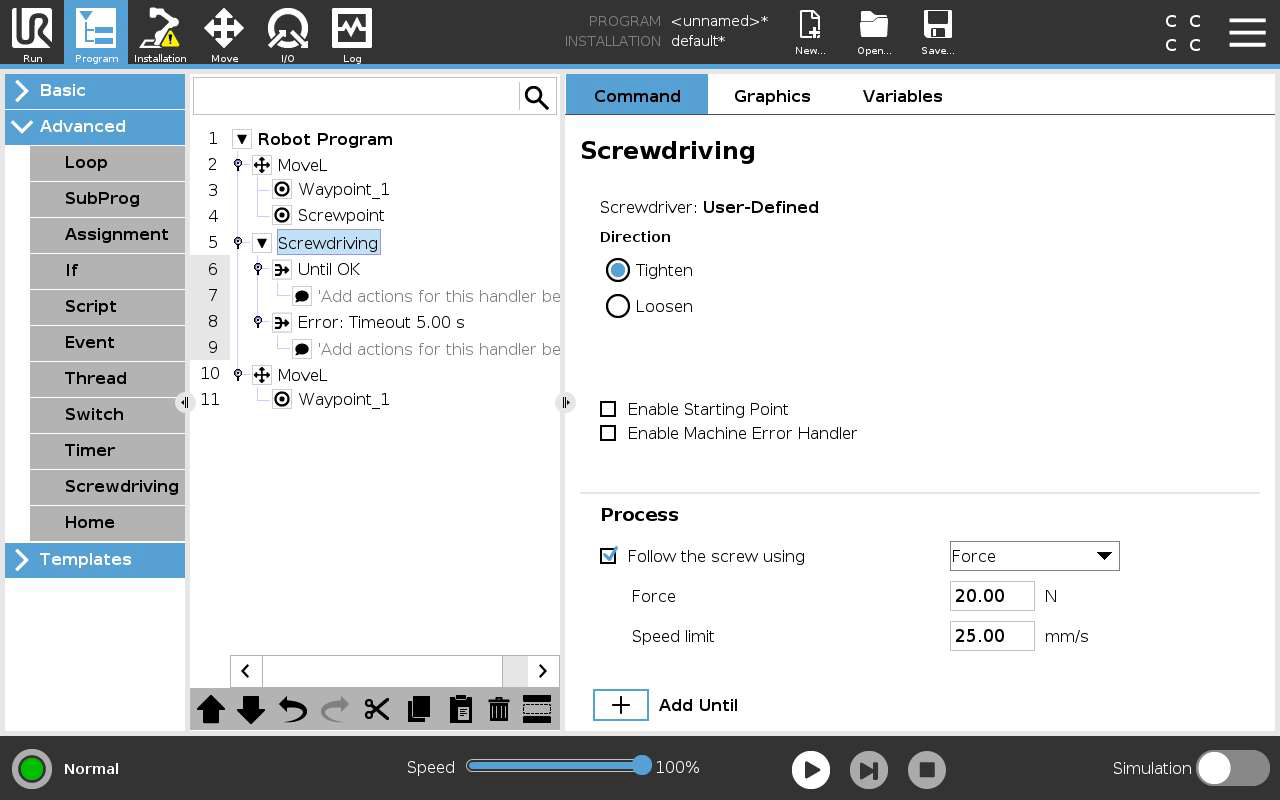
Task: Delete the selected node with trash icon
Action: click(499, 709)
